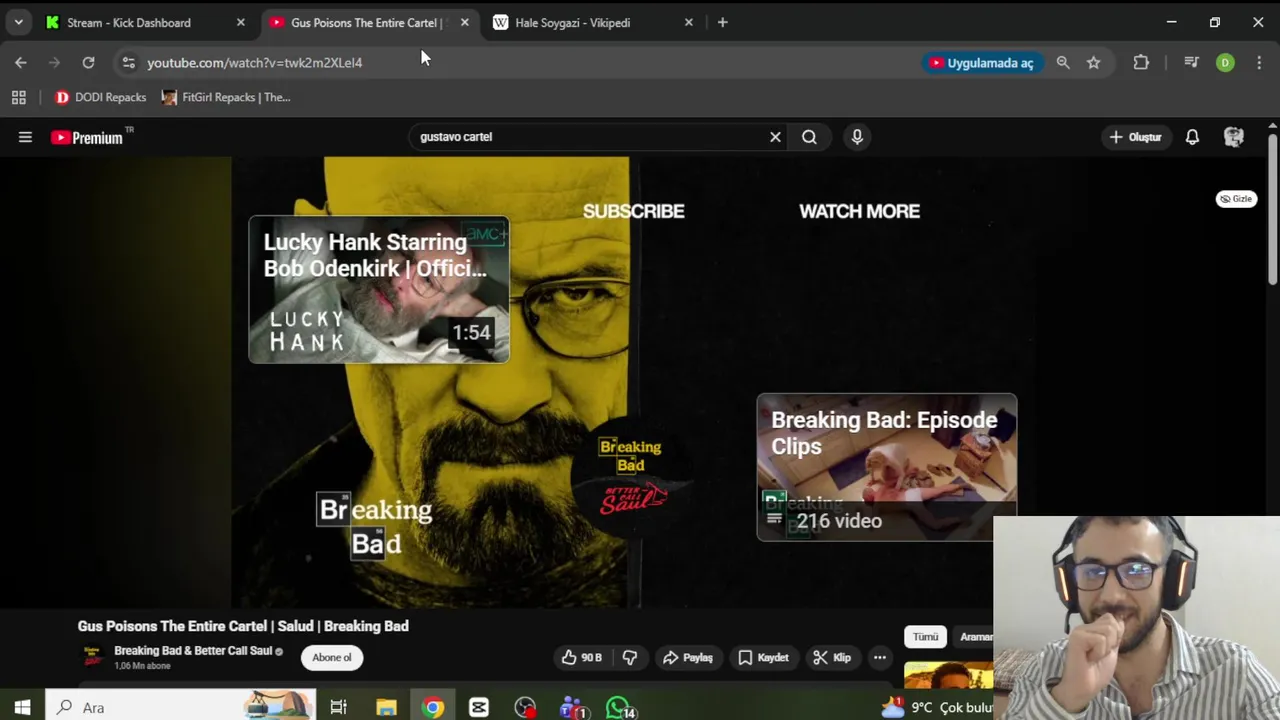Open YouTube notifications bell

point(1192,137)
